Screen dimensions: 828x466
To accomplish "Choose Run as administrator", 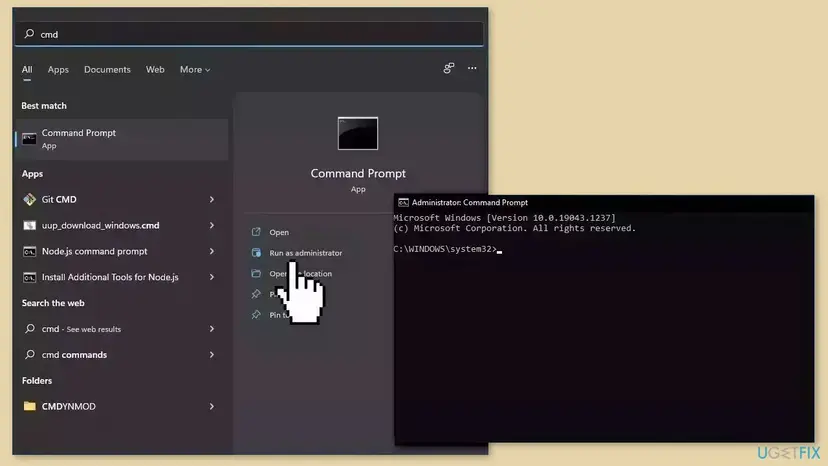I will tap(306, 253).
